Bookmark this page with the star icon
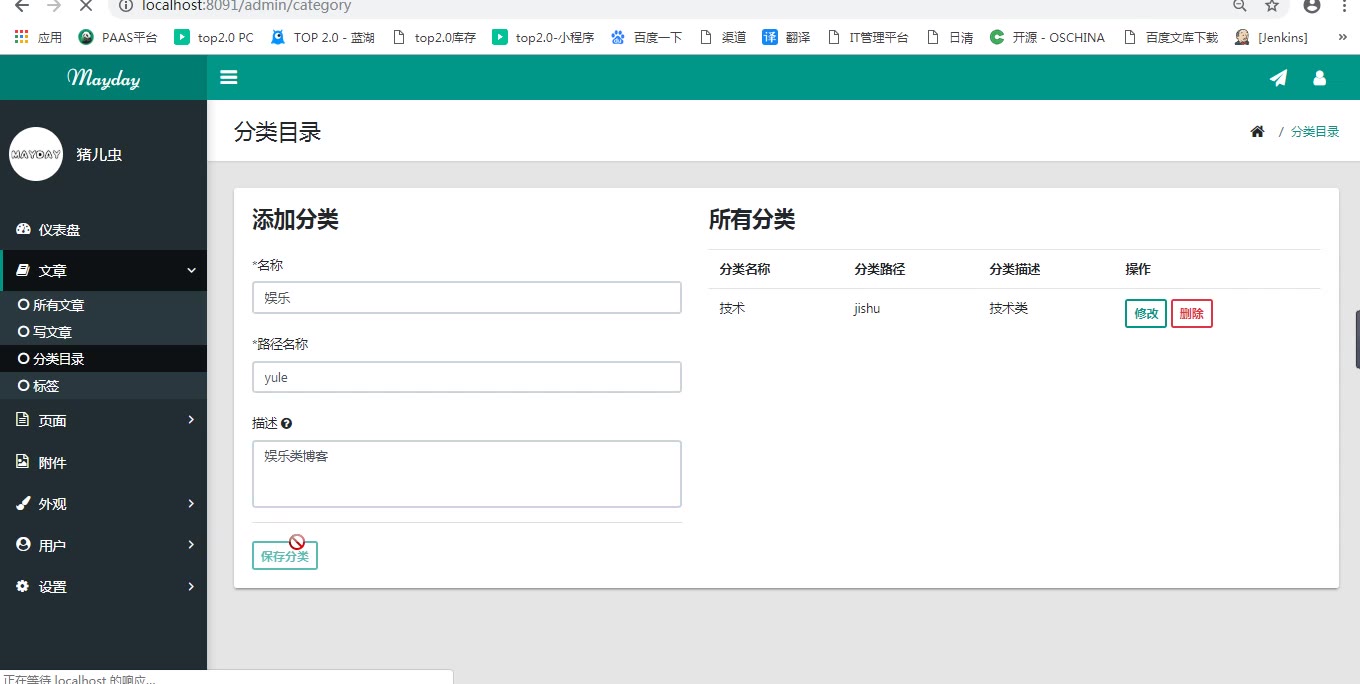The height and width of the screenshot is (684, 1360). coord(1272,6)
